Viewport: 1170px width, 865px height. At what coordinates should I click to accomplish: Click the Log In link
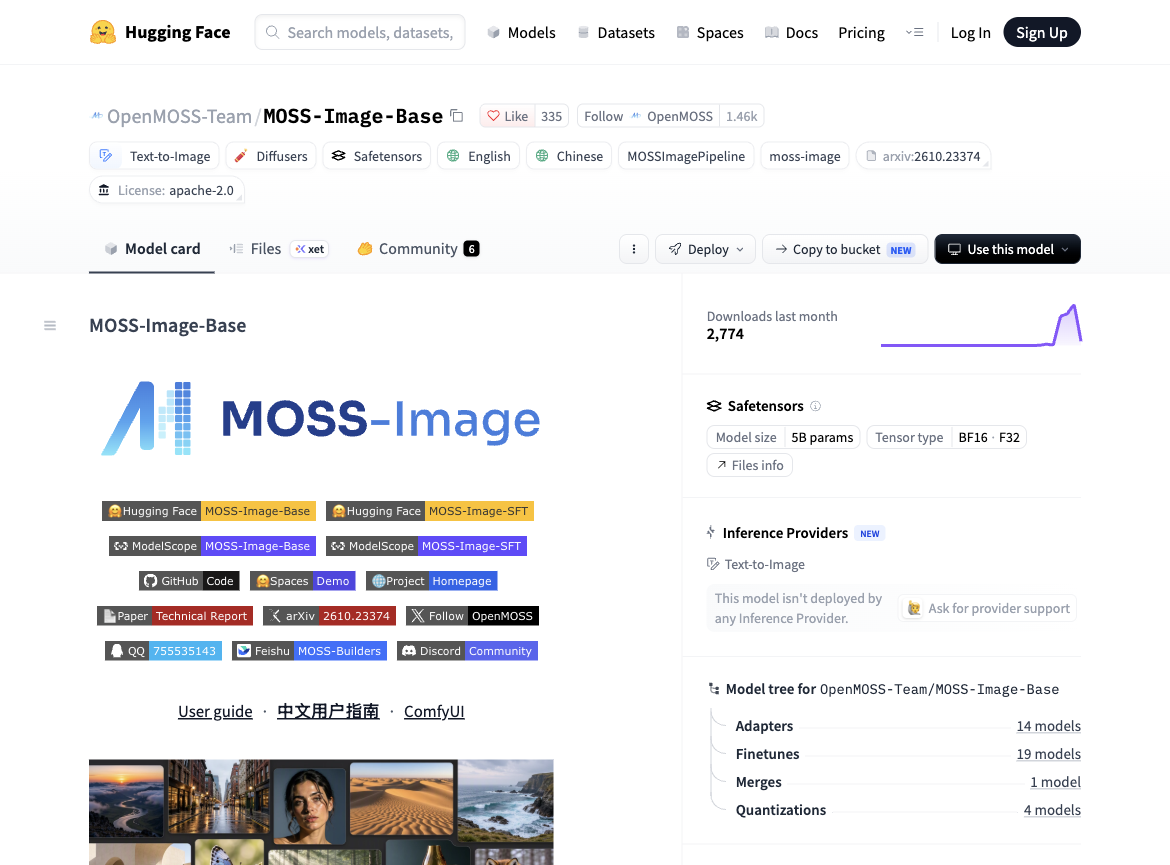point(970,32)
